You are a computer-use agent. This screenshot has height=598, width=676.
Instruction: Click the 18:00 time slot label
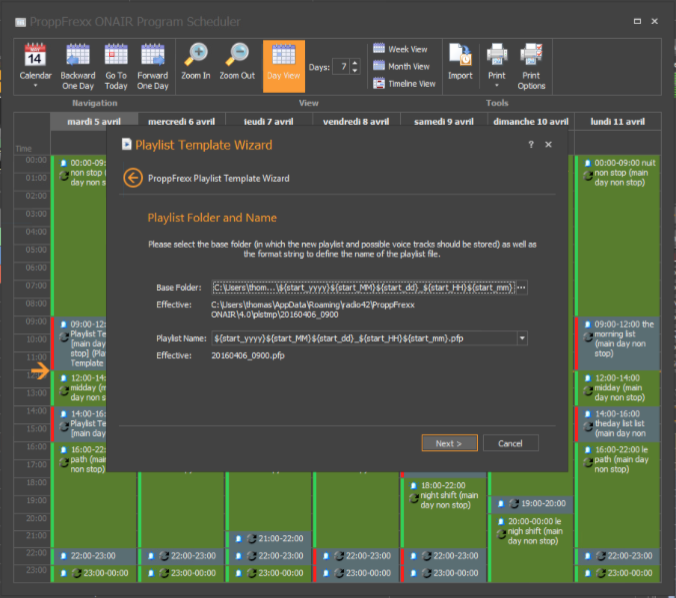tap(36, 482)
